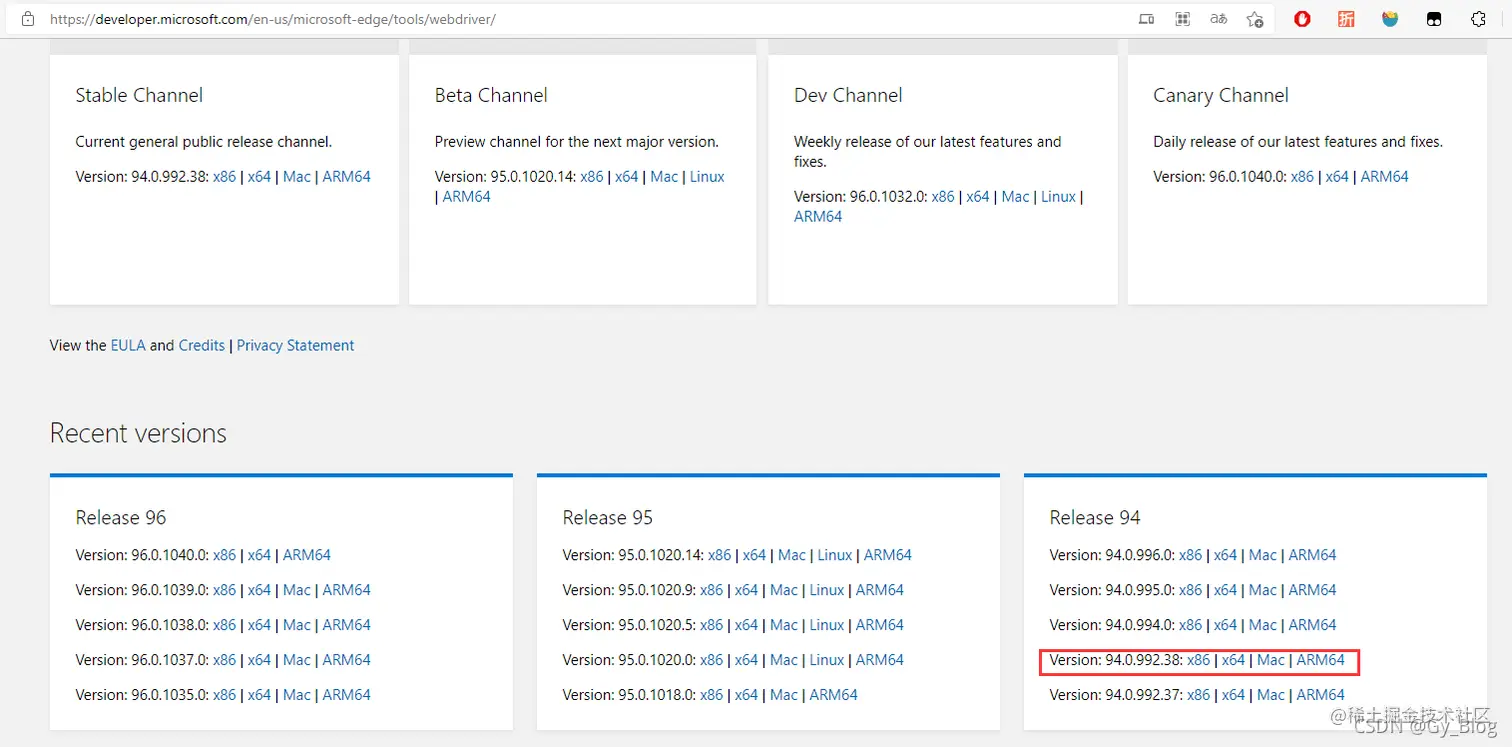1512x747 pixels.
Task: Download version 96.0.1037.0 ARM64
Action: click(347, 660)
